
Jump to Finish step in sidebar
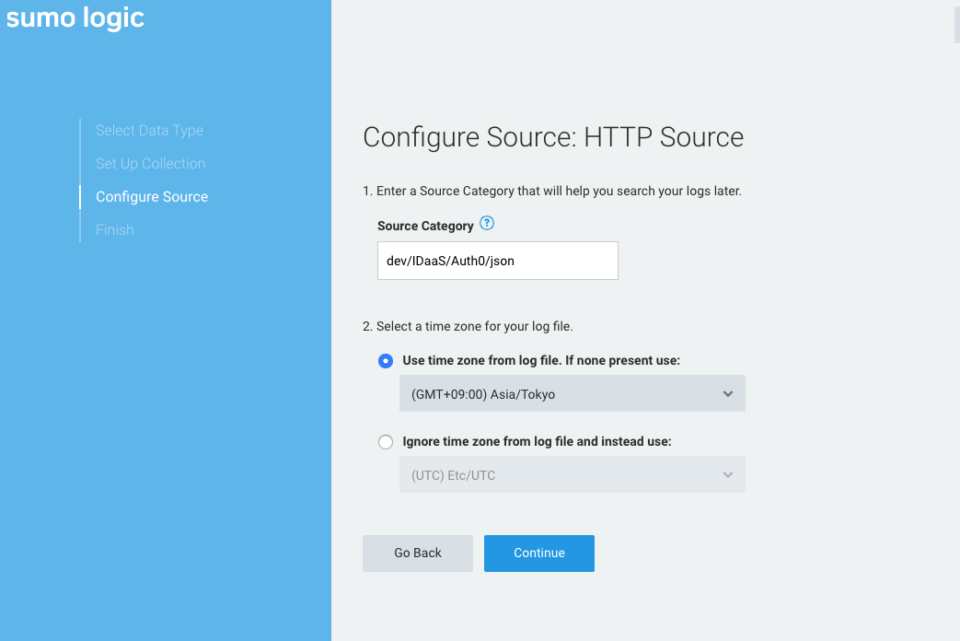[x=114, y=230]
